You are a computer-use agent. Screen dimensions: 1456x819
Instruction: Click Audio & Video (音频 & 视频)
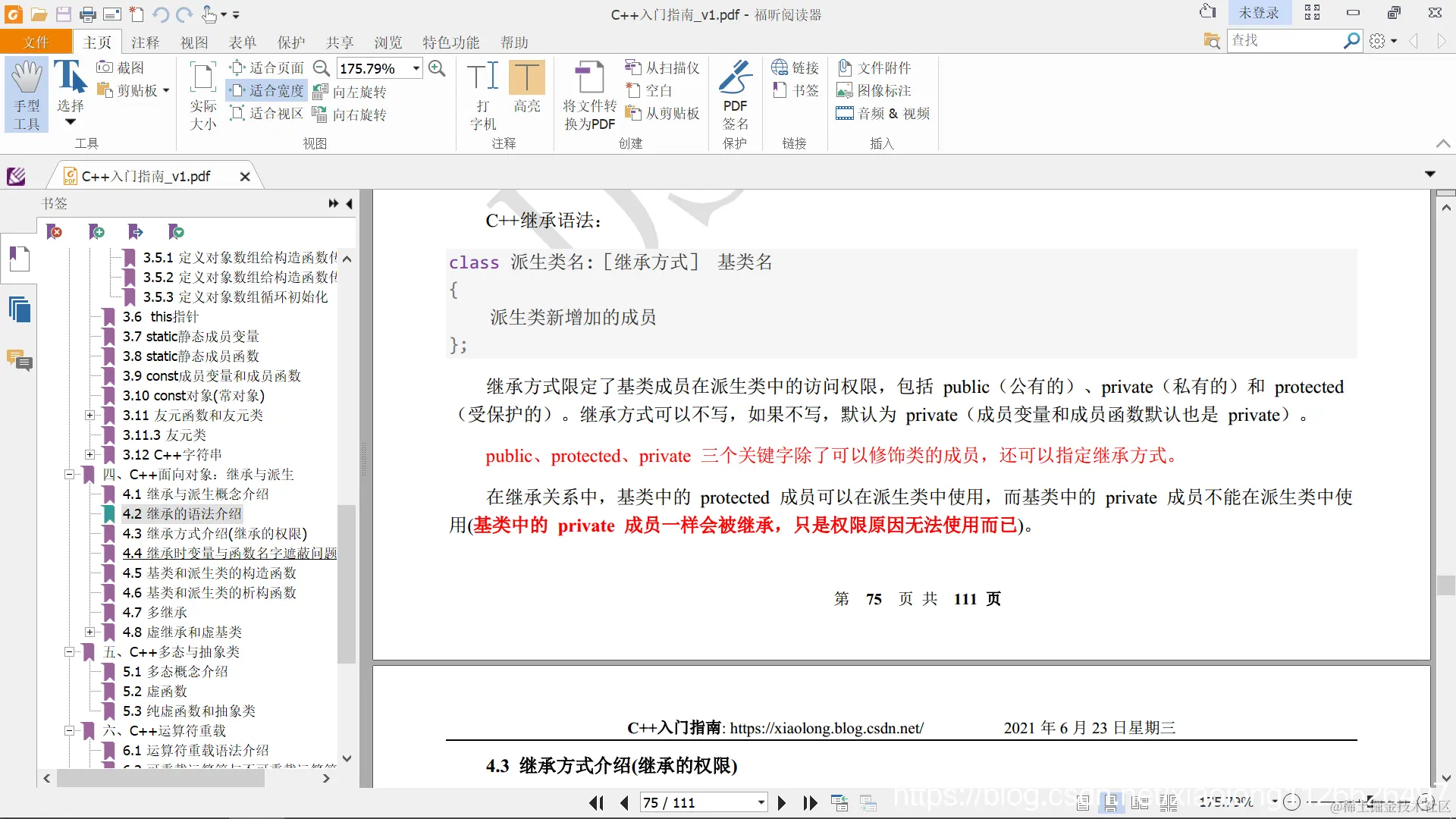click(883, 113)
